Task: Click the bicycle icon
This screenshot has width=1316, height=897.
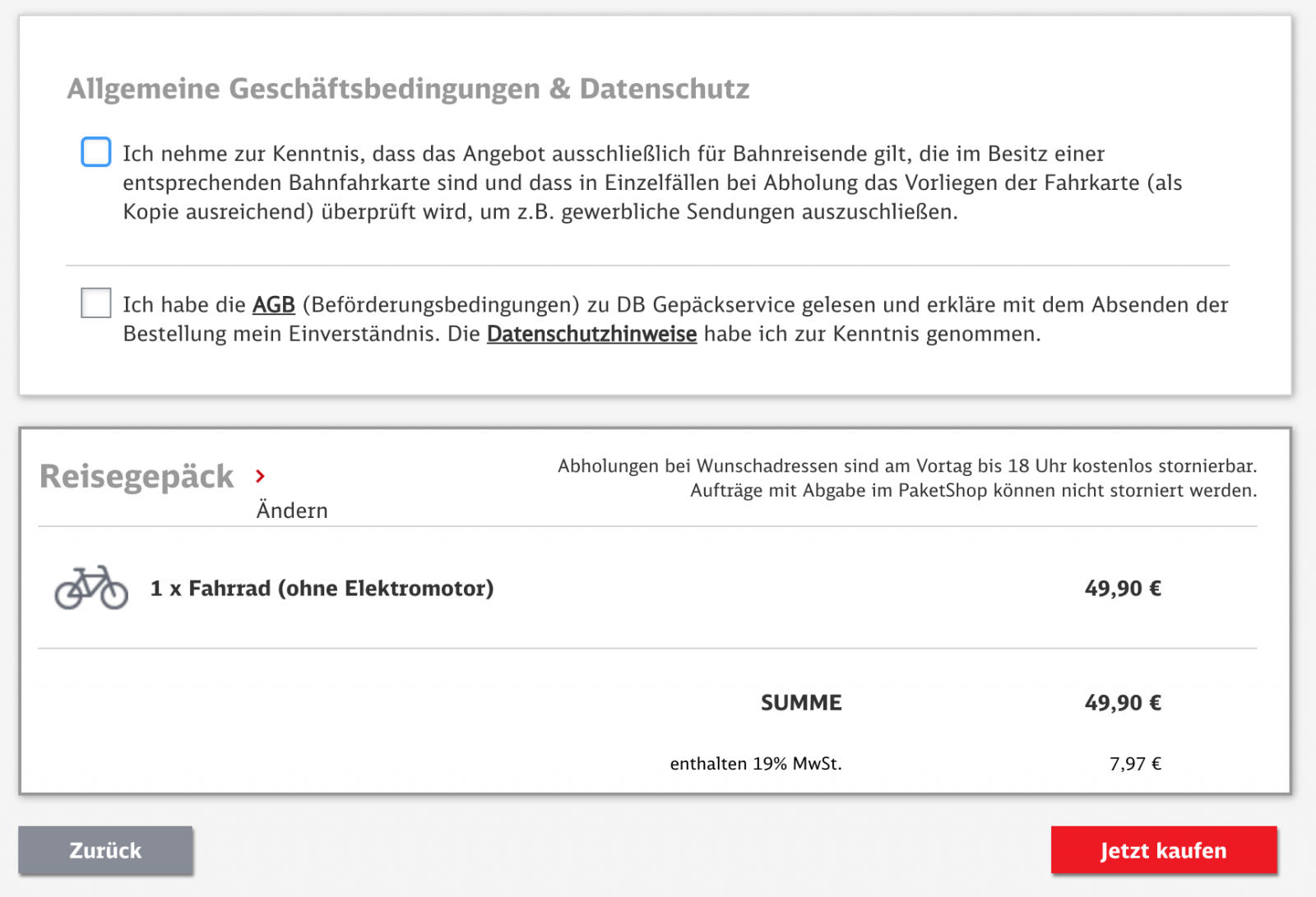Action: coord(91,588)
